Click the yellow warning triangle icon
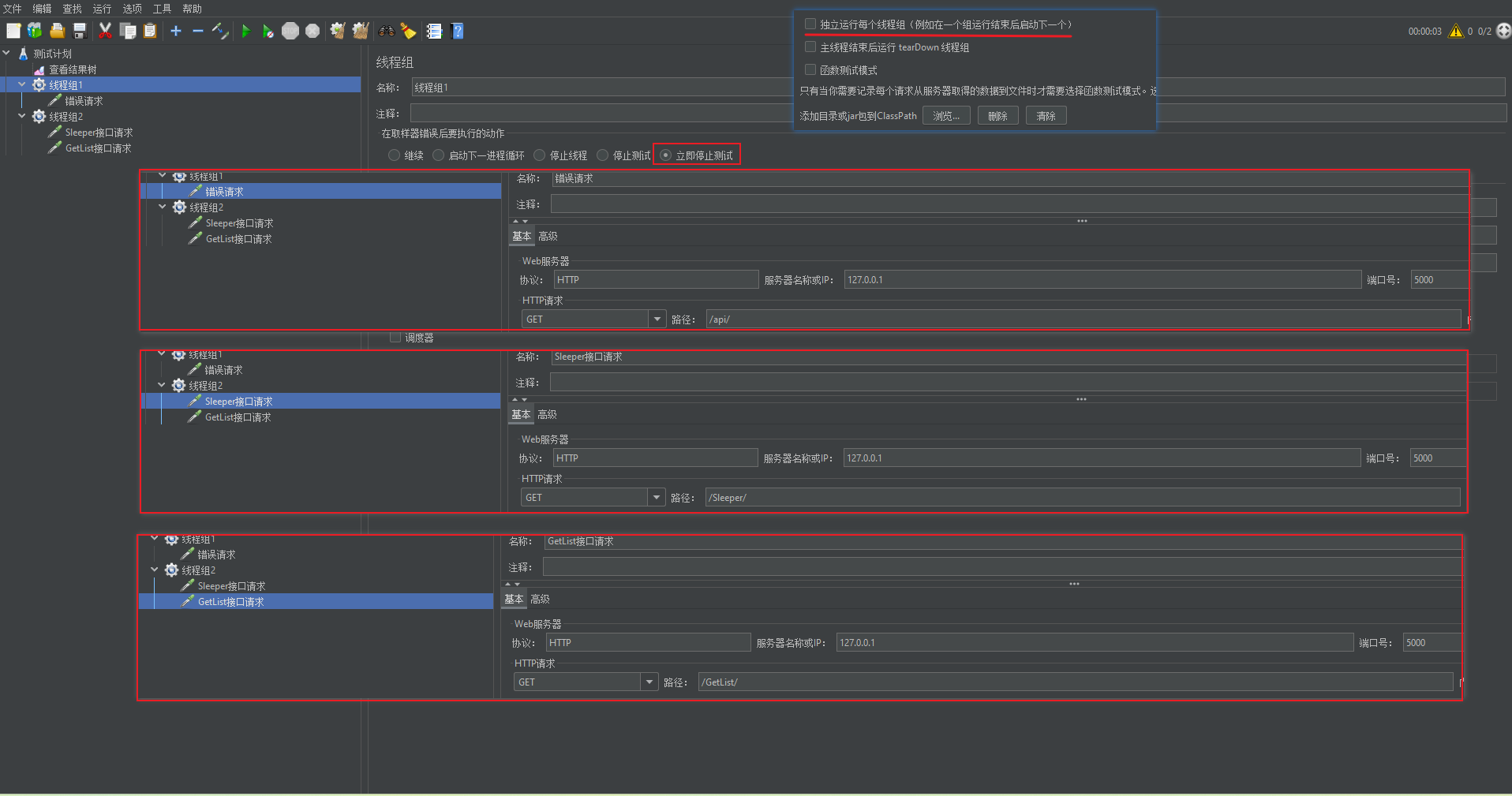This screenshot has width=1512, height=796. (x=1456, y=31)
